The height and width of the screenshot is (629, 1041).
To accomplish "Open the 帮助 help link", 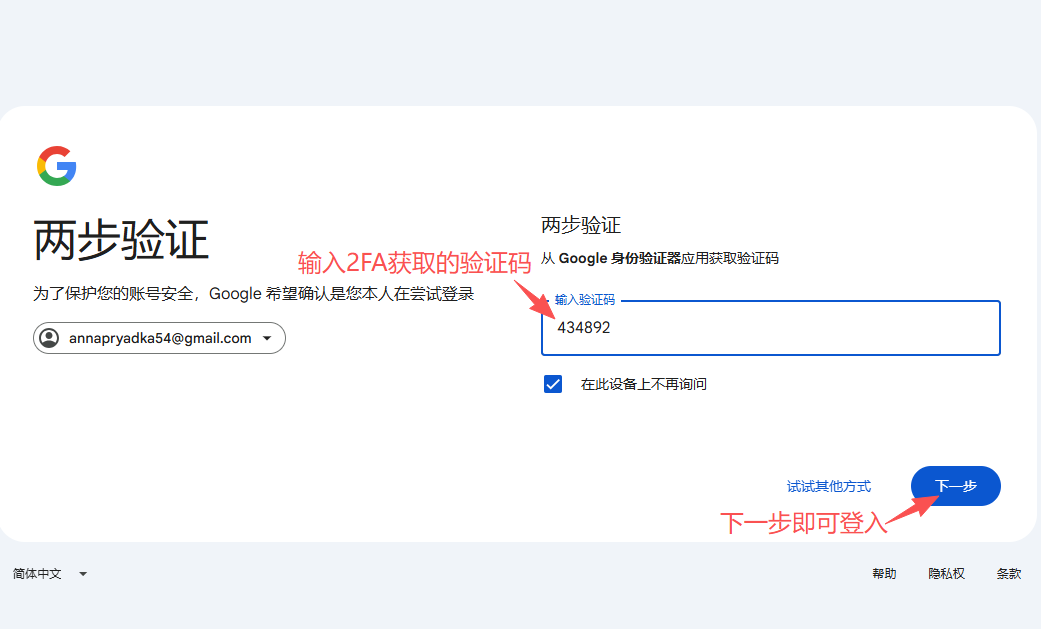I will pos(884,574).
